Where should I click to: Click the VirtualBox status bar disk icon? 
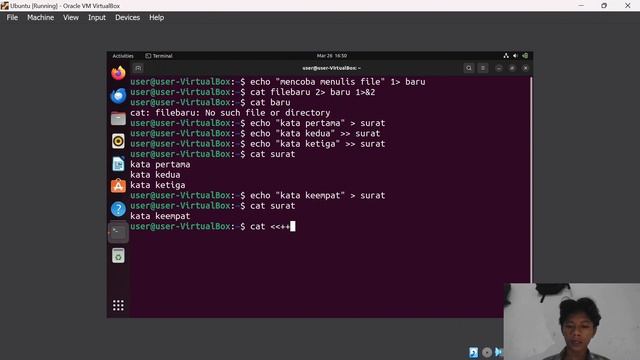(473, 352)
